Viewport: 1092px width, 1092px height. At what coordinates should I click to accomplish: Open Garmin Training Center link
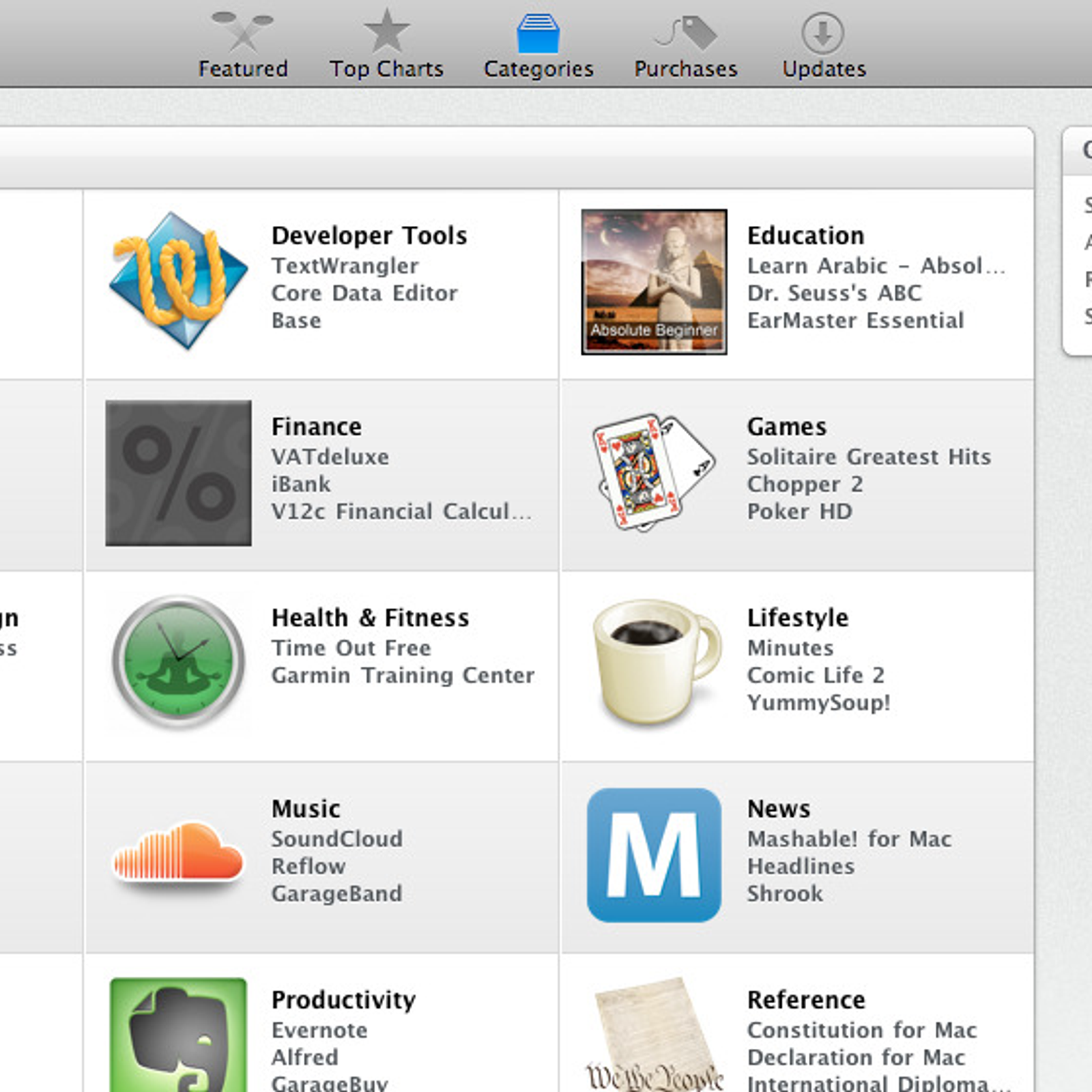(x=403, y=676)
